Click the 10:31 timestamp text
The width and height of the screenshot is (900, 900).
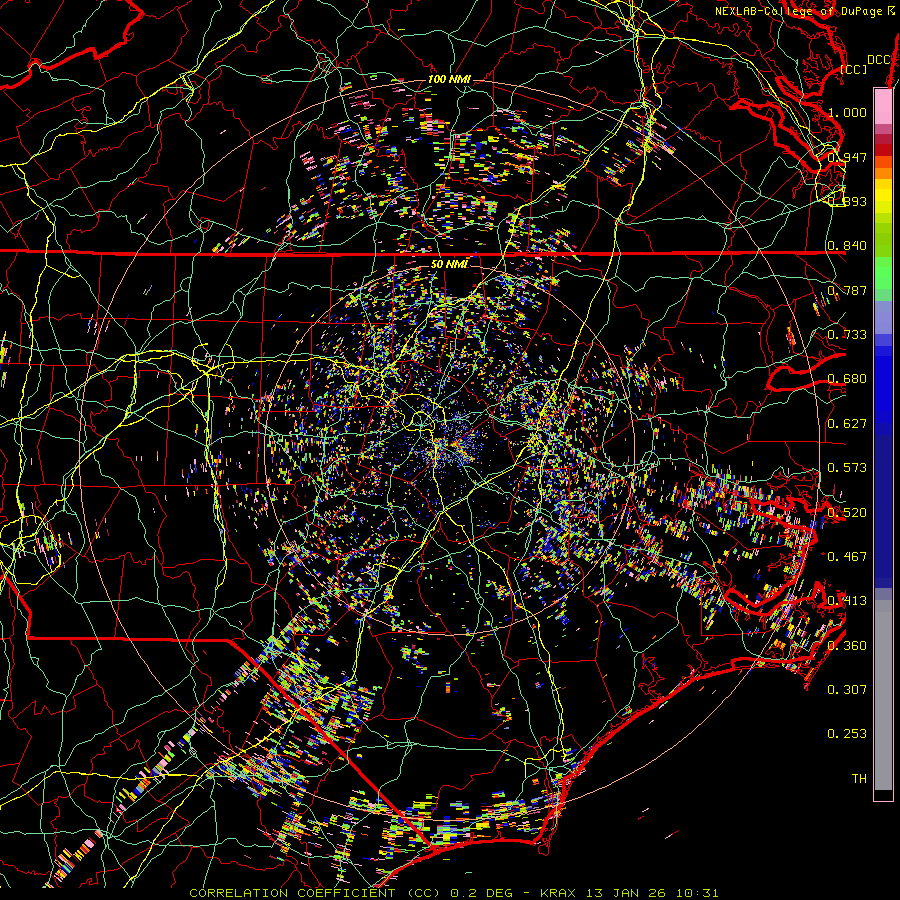695,893
